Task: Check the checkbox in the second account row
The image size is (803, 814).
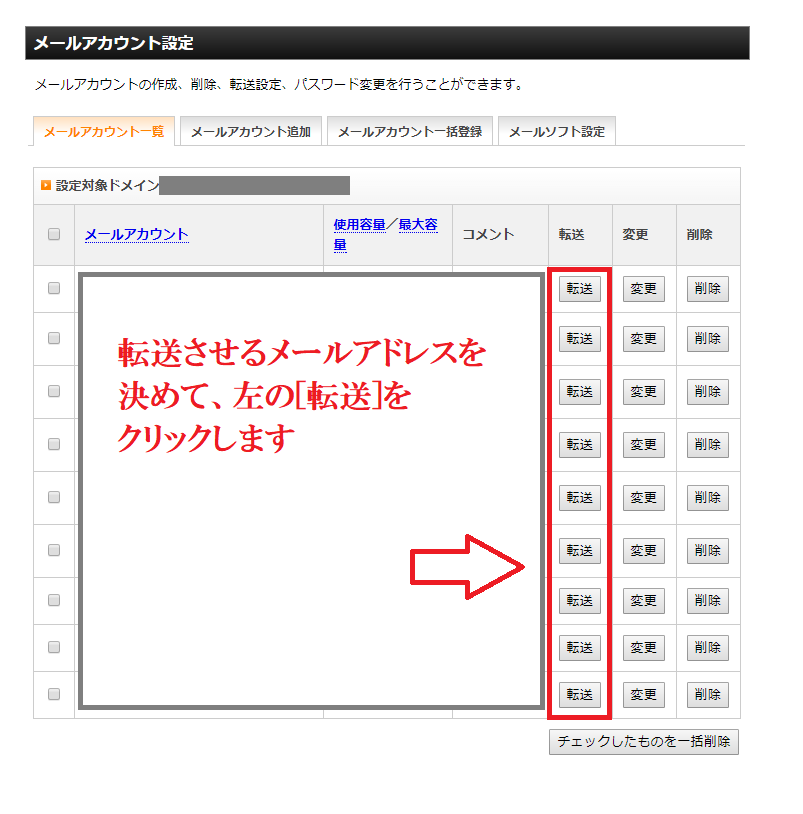Action: (54, 338)
